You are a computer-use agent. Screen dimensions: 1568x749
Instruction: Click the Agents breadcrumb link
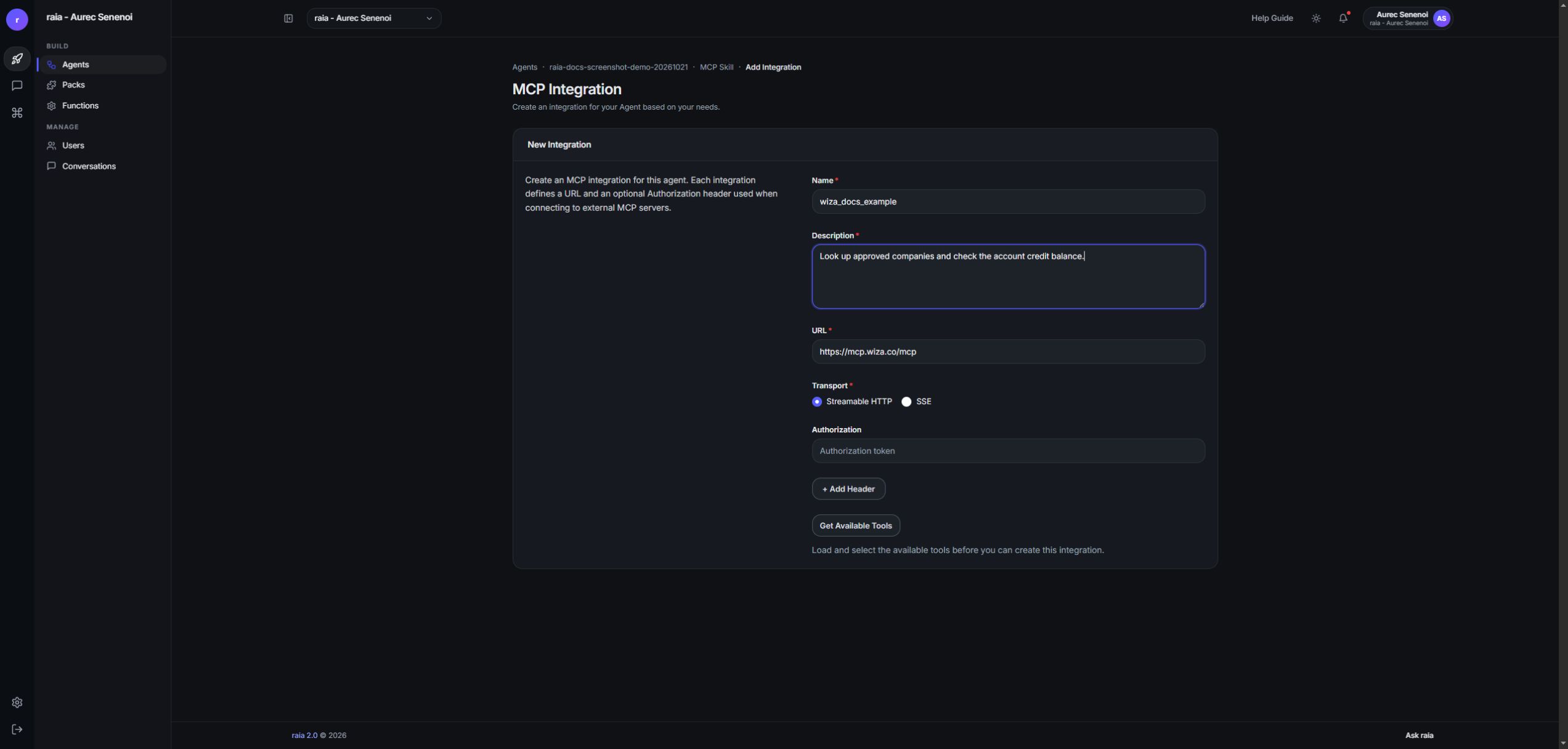pos(524,67)
